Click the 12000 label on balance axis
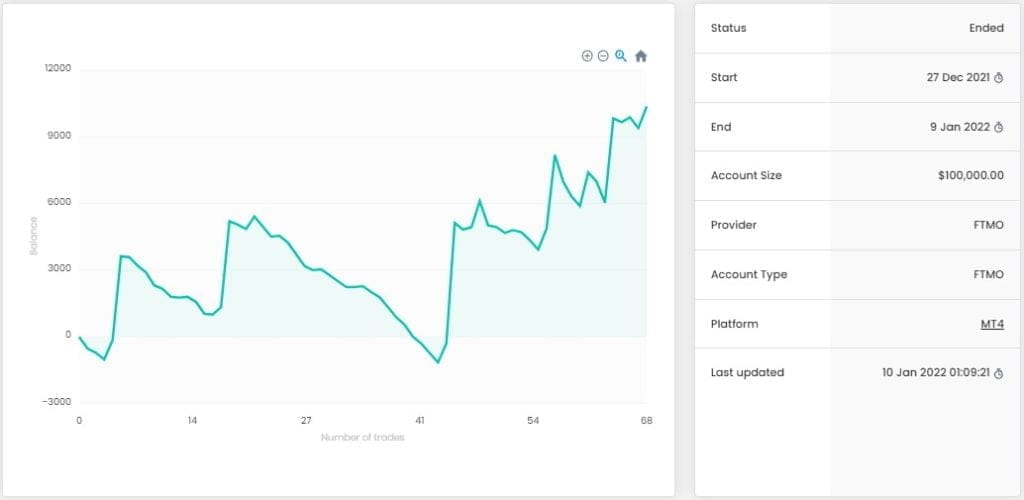This screenshot has width=1024, height=500. pyautogui.click(x=58, y=69)
